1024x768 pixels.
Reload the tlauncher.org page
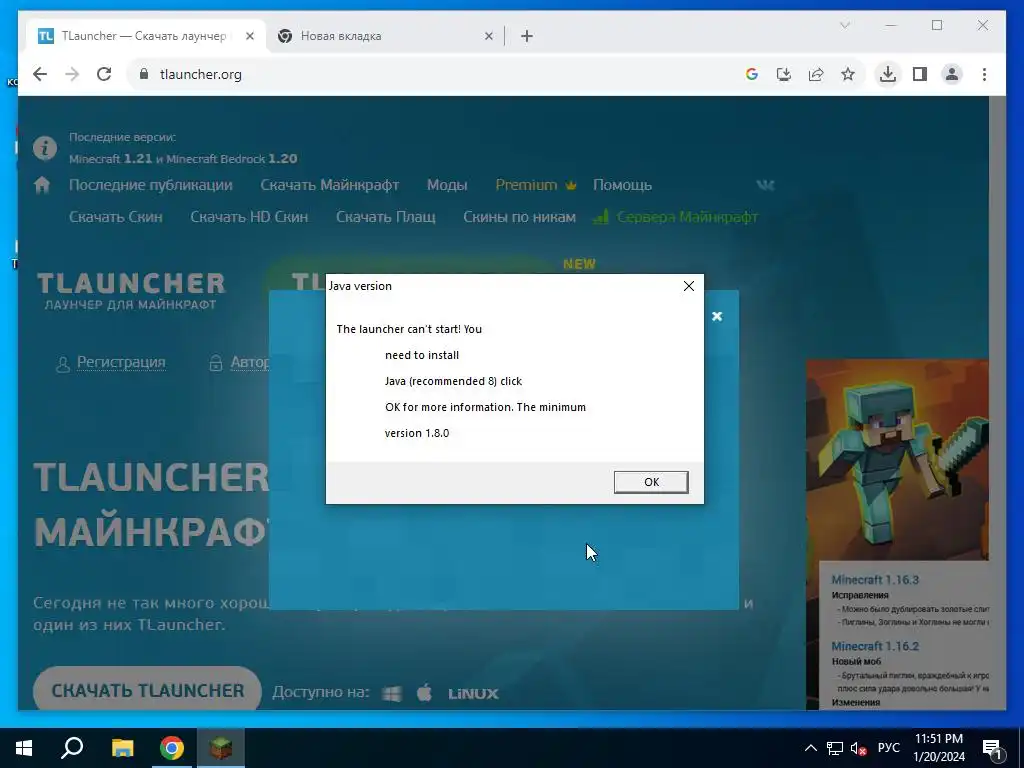click(104, 74)
